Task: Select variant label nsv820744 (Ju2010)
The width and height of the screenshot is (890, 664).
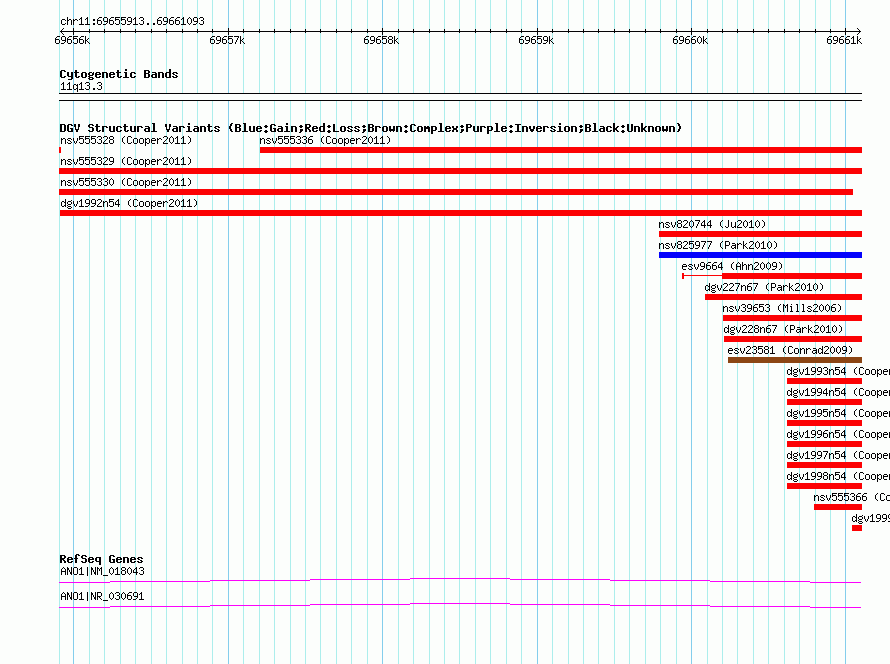Action: pyautogui.click(x=712, y=224)
